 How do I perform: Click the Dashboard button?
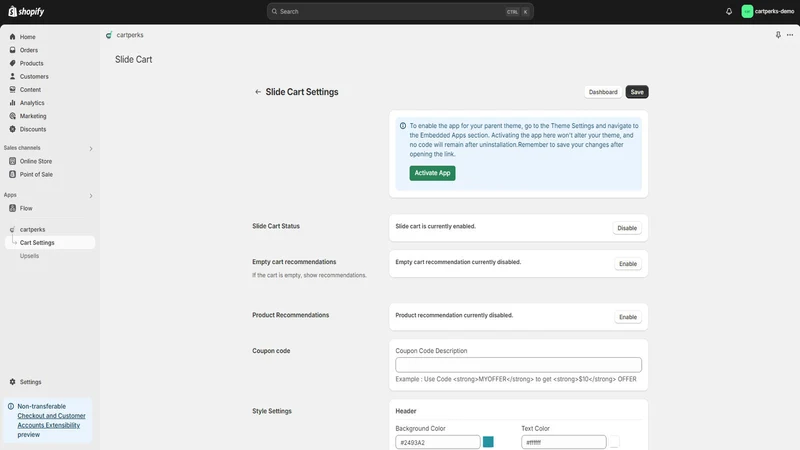pyautogui.click(x=603, y=92)
